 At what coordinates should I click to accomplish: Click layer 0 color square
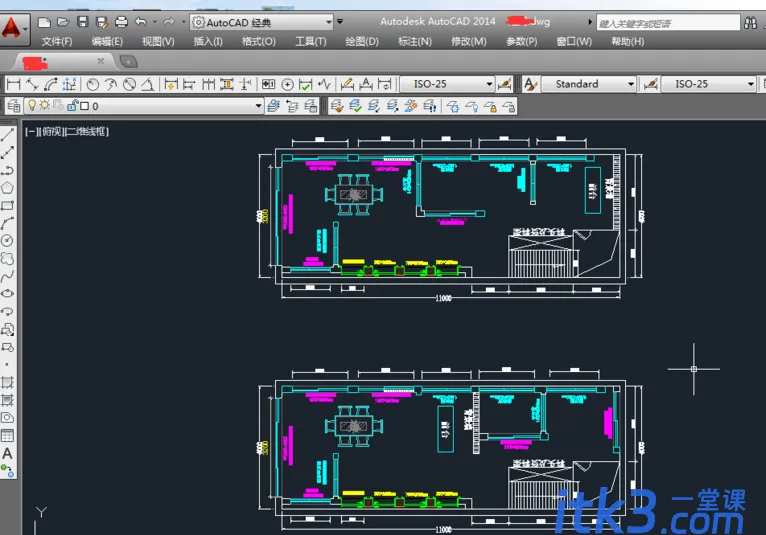coord(85,106)
